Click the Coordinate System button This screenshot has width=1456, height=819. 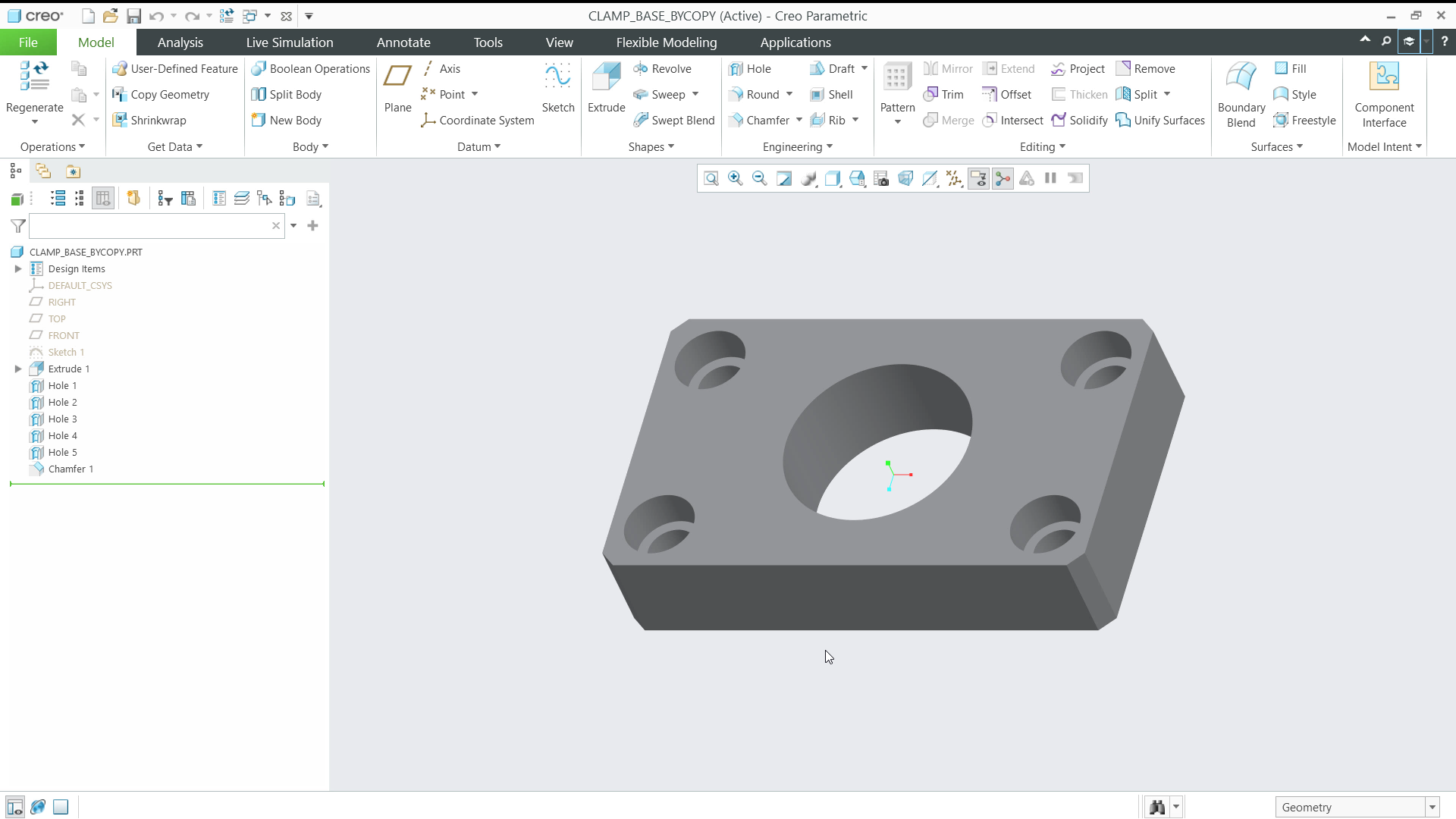click(478, 120)
